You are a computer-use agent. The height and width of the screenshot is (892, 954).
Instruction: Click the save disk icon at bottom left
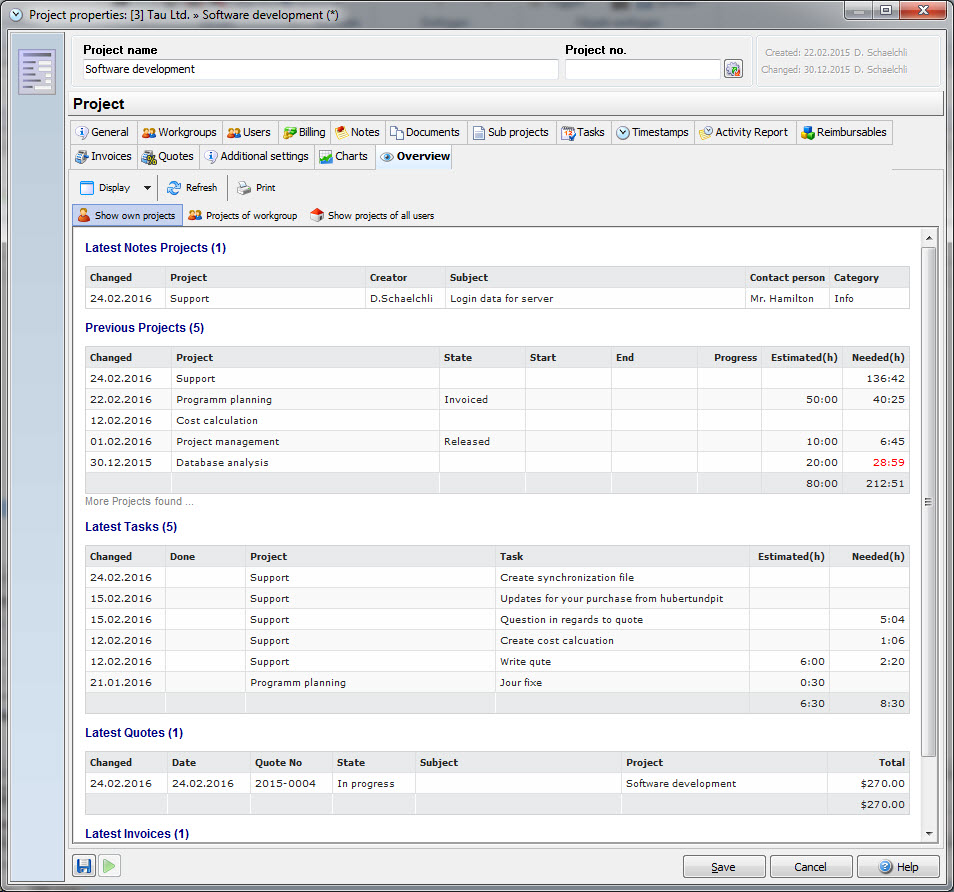click(x=84, y=866)
